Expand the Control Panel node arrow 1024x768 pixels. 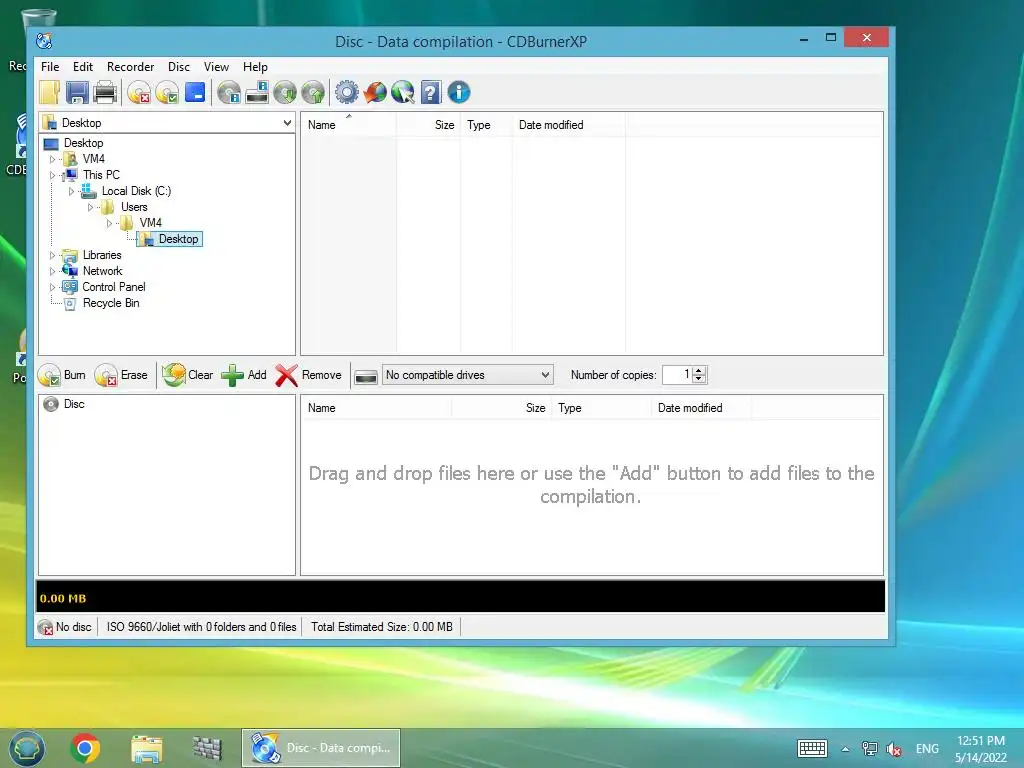pos(53,287)
